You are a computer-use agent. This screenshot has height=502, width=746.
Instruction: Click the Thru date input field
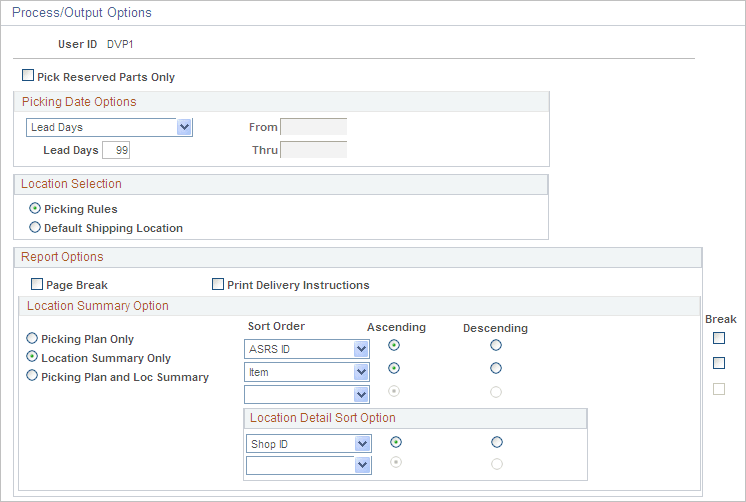pyautogui.click(x=314, y=150)
